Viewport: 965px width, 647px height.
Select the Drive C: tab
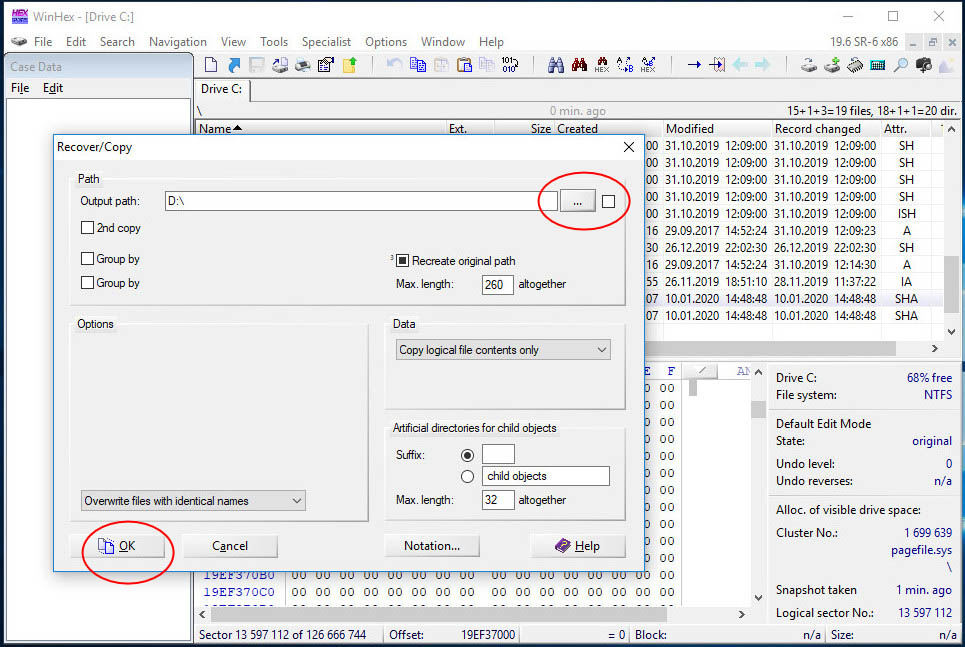[222, 89]
